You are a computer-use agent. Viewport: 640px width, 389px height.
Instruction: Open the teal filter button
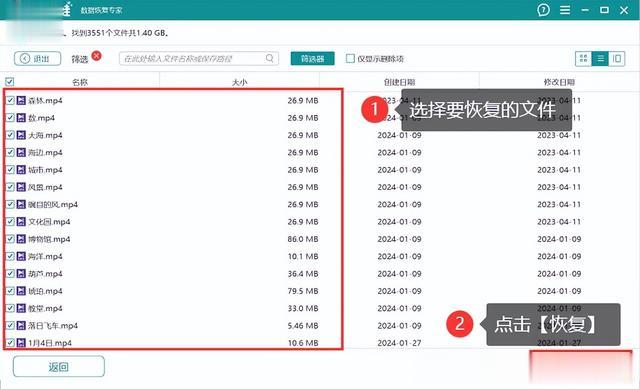pos(313,58)
